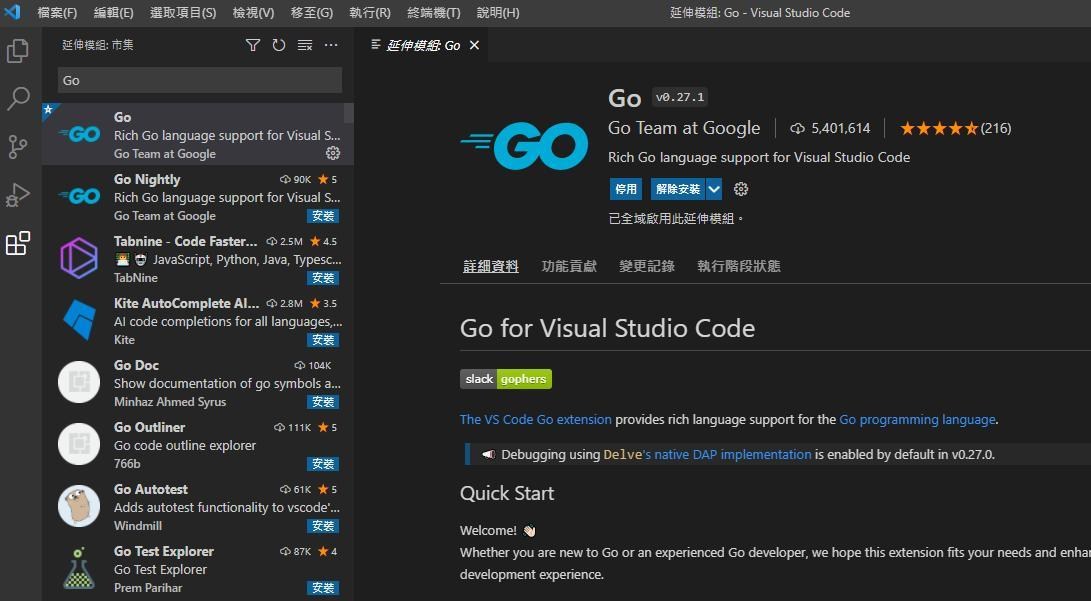
Task: Open the 終端機(T) menu
Action: [433, 13]
